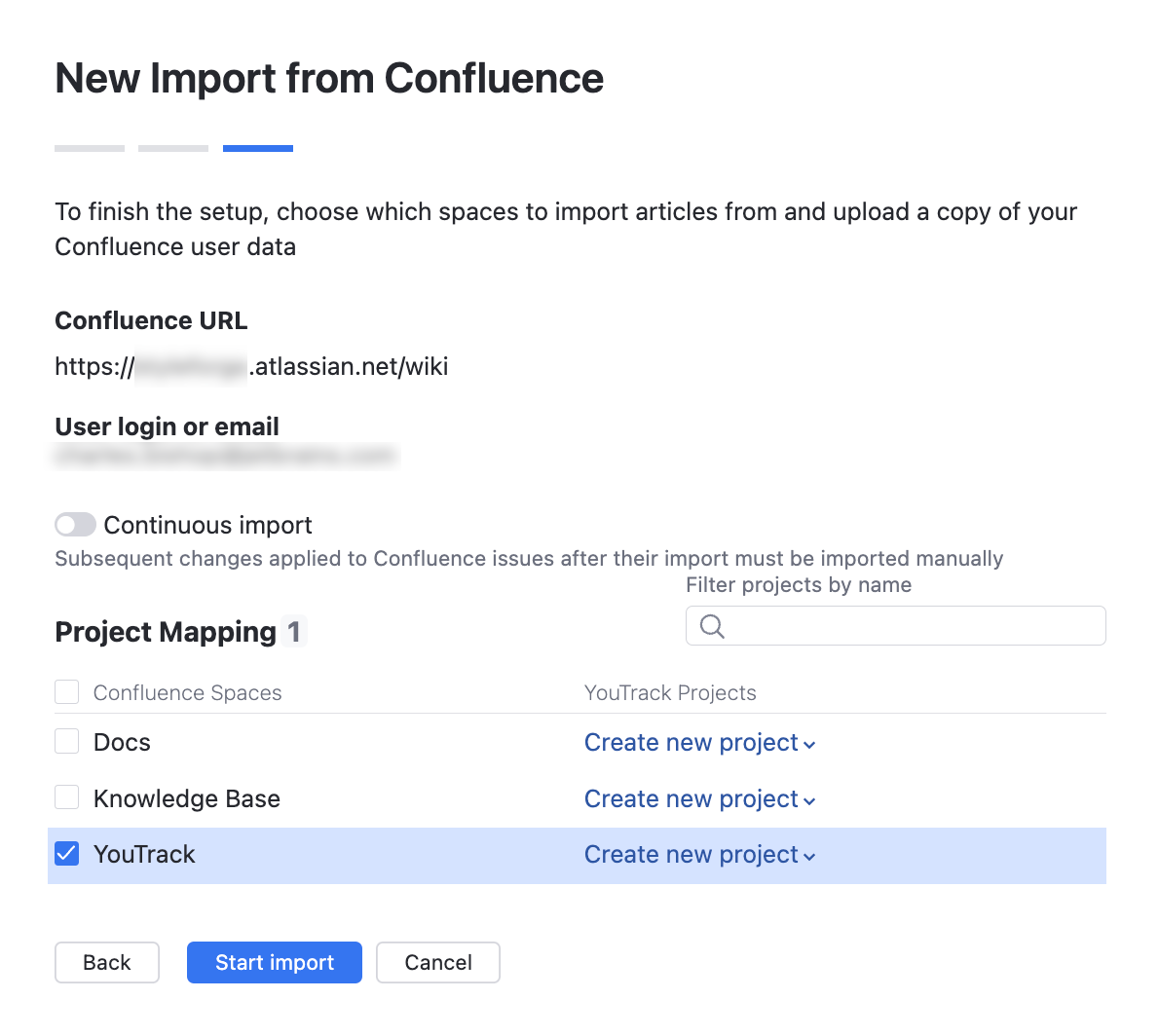Open Create new project dropdown for YouTrack
1159x1036 pixels.
(x=700, y=854)
